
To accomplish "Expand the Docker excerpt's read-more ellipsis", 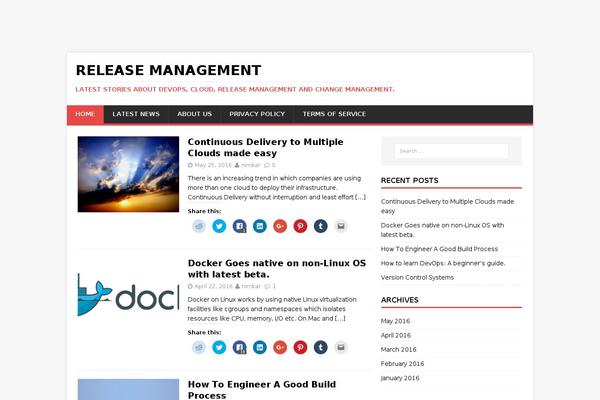I will click(x=340, y=318).
